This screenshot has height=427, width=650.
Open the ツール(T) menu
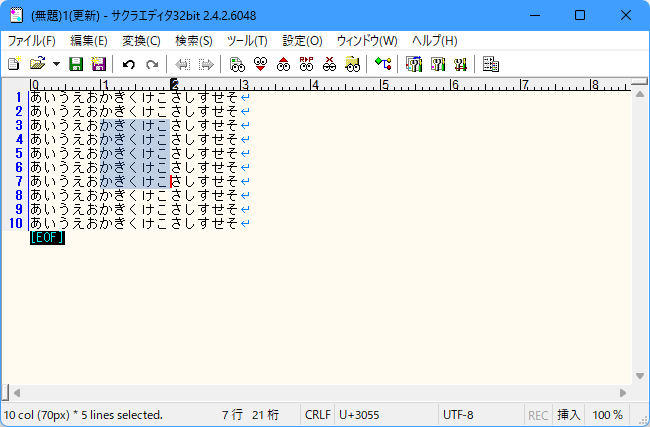point(247,41)
